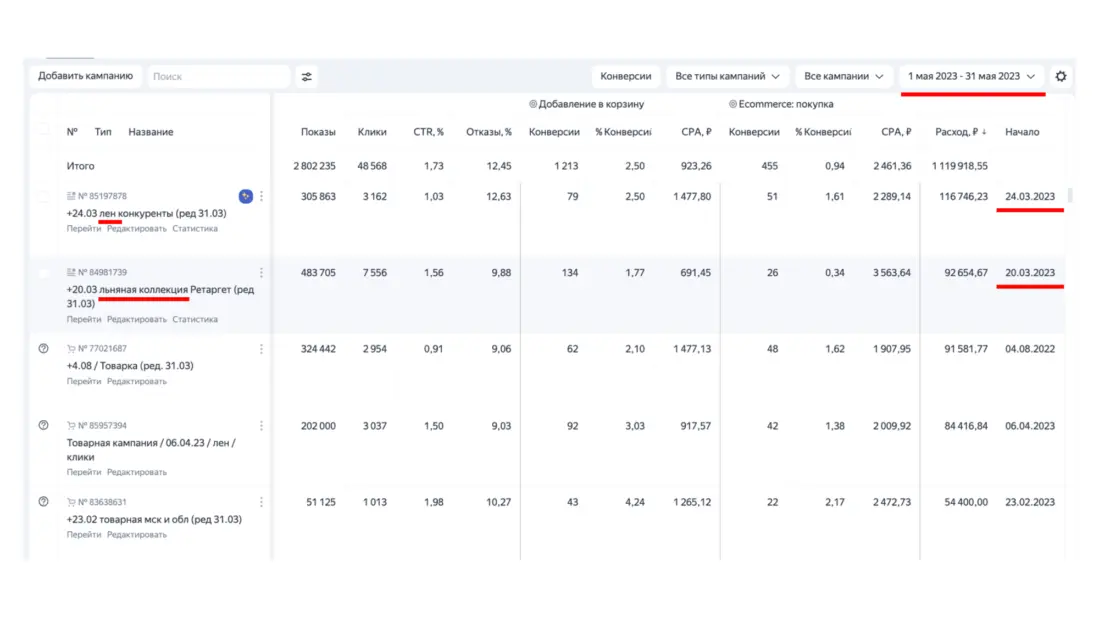Open 'Статистика' link for лен конкуренты campaign
The image size is (1099, 618).
click(195, 229)
